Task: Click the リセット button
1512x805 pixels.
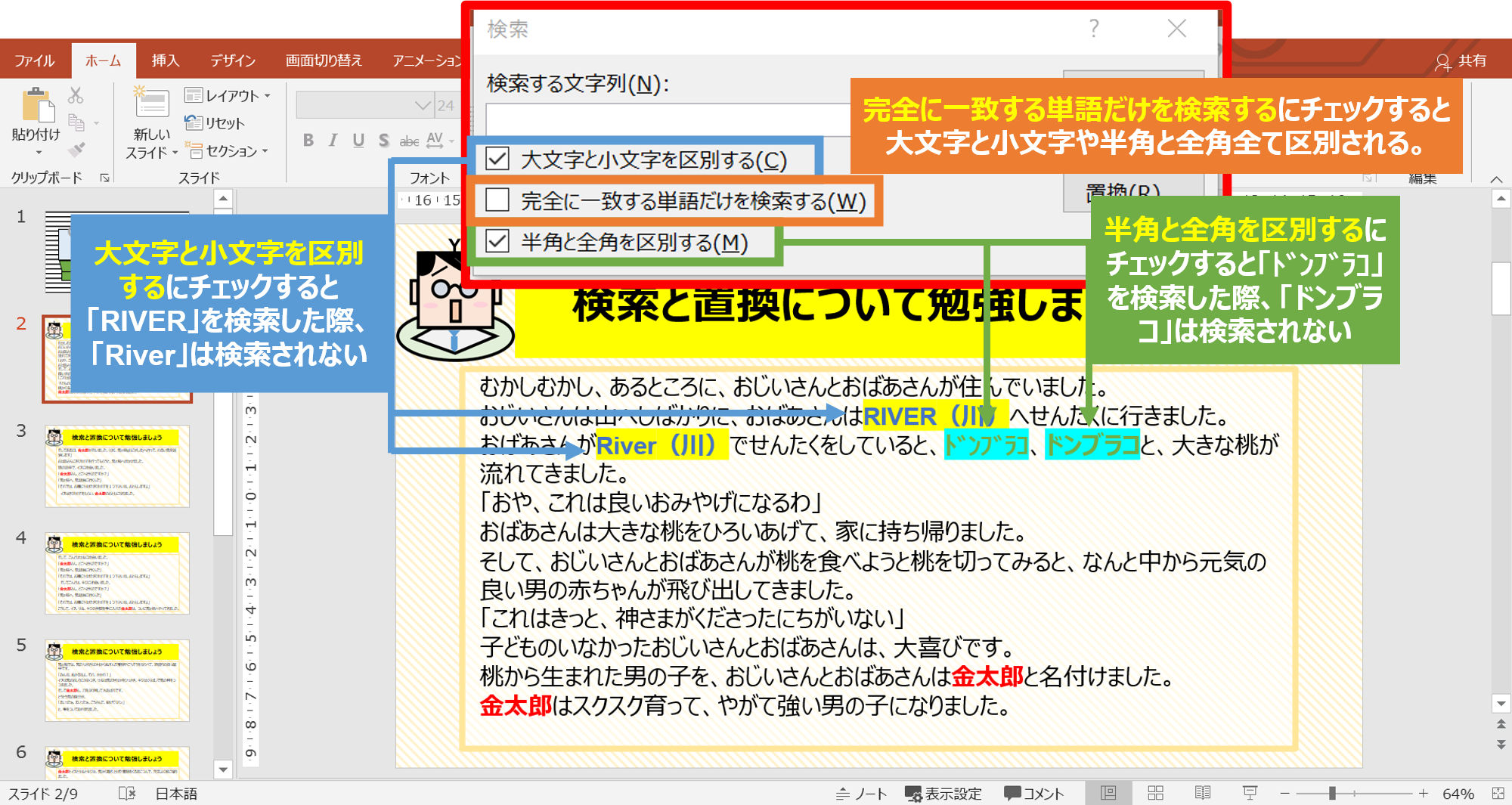Action: coord(215,123)
